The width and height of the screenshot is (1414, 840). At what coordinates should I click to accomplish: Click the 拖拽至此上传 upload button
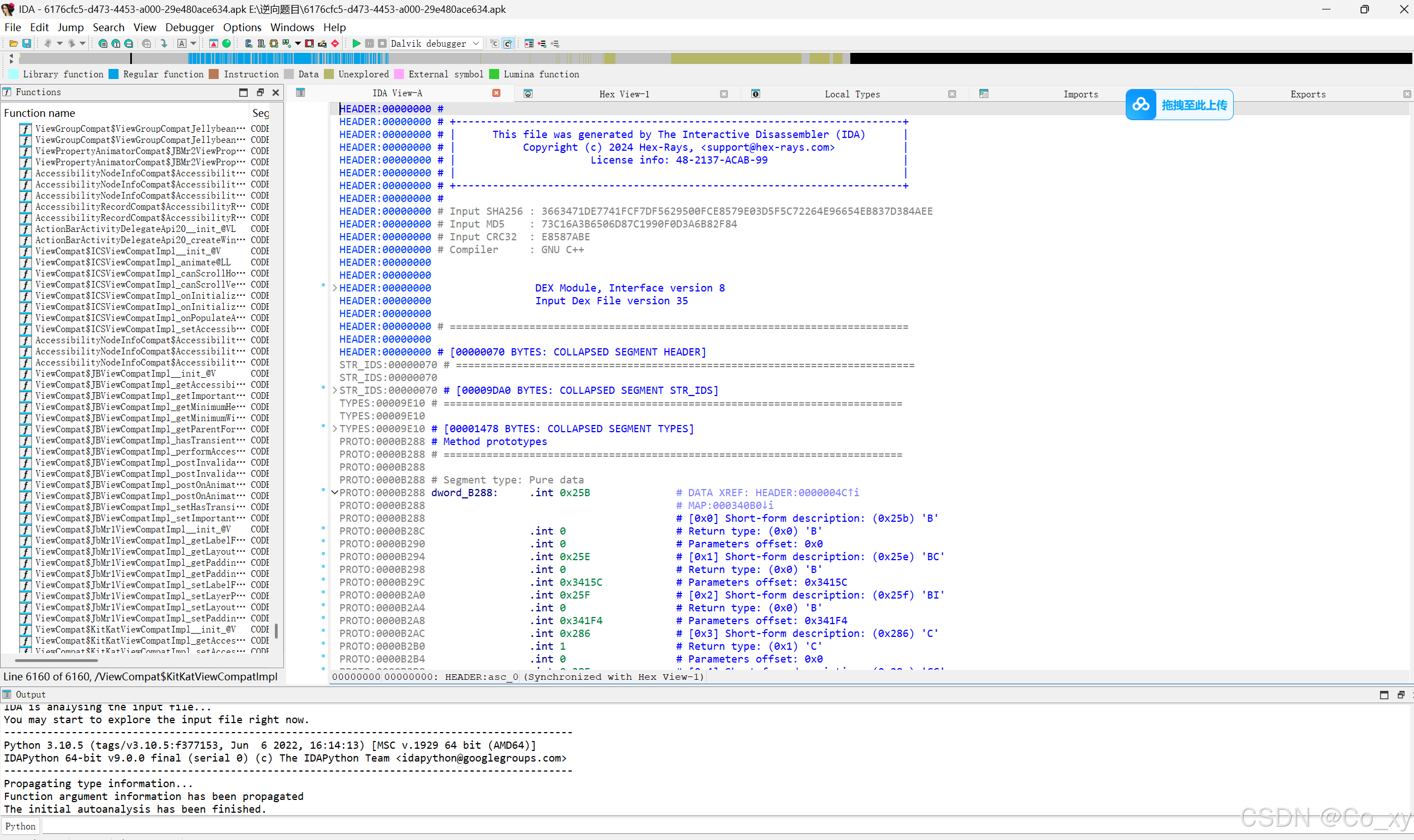coord(1179,105)
